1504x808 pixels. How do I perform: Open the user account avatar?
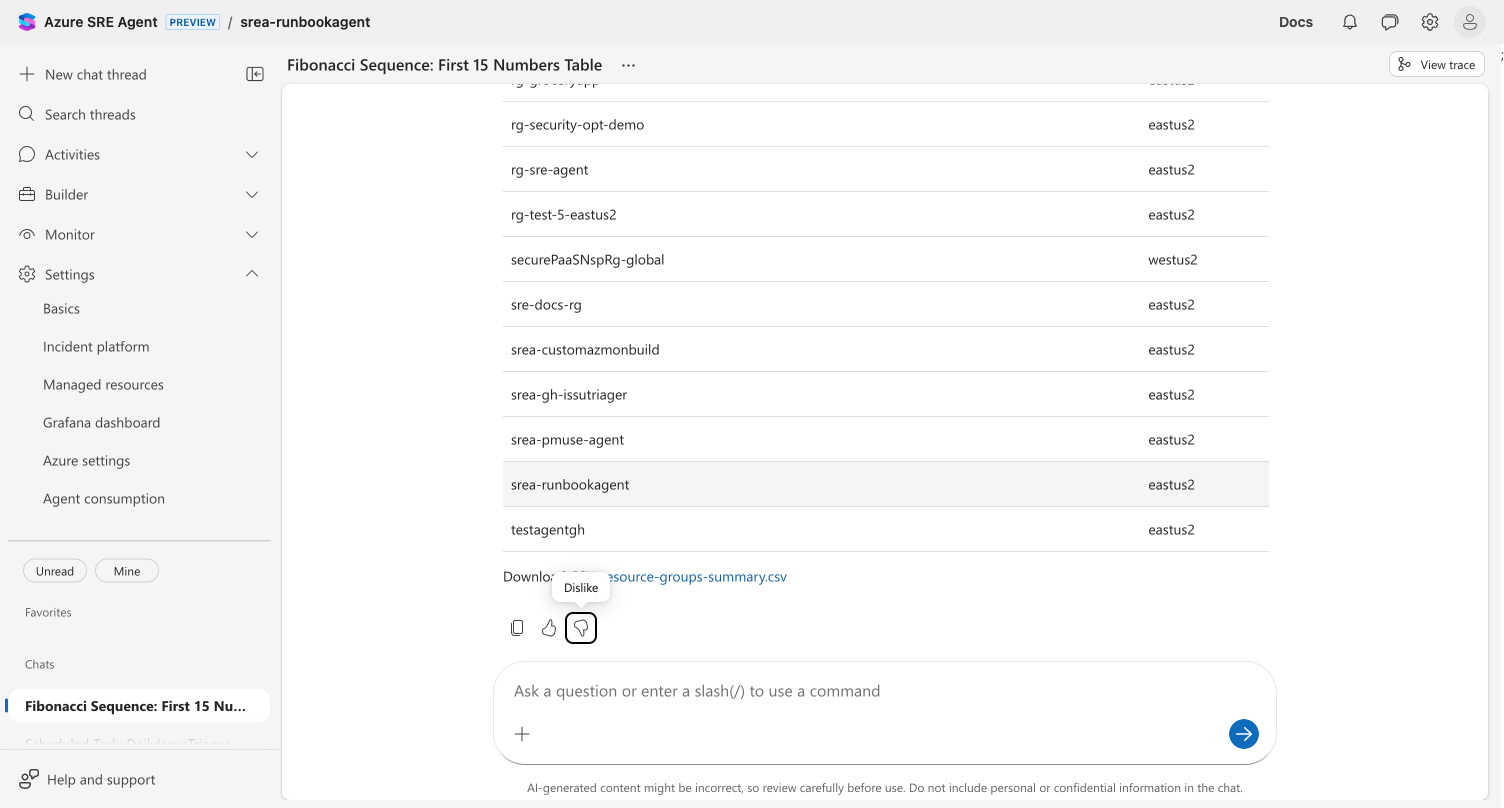[1469, 22]
